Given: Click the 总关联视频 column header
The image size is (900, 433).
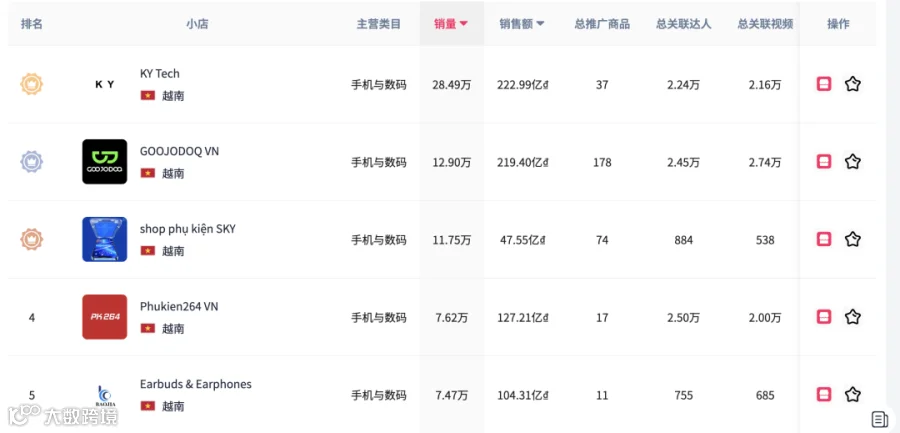Looking at the screenshot, I should [x=765, y=24].
